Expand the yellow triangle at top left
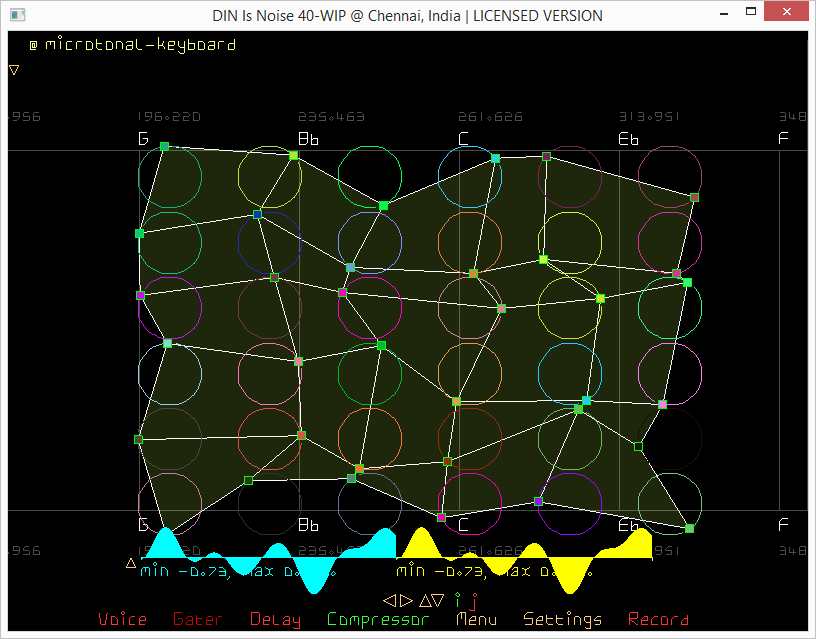Image resolution: width=816 pixels, height=639 pixels. coord(14,70)
